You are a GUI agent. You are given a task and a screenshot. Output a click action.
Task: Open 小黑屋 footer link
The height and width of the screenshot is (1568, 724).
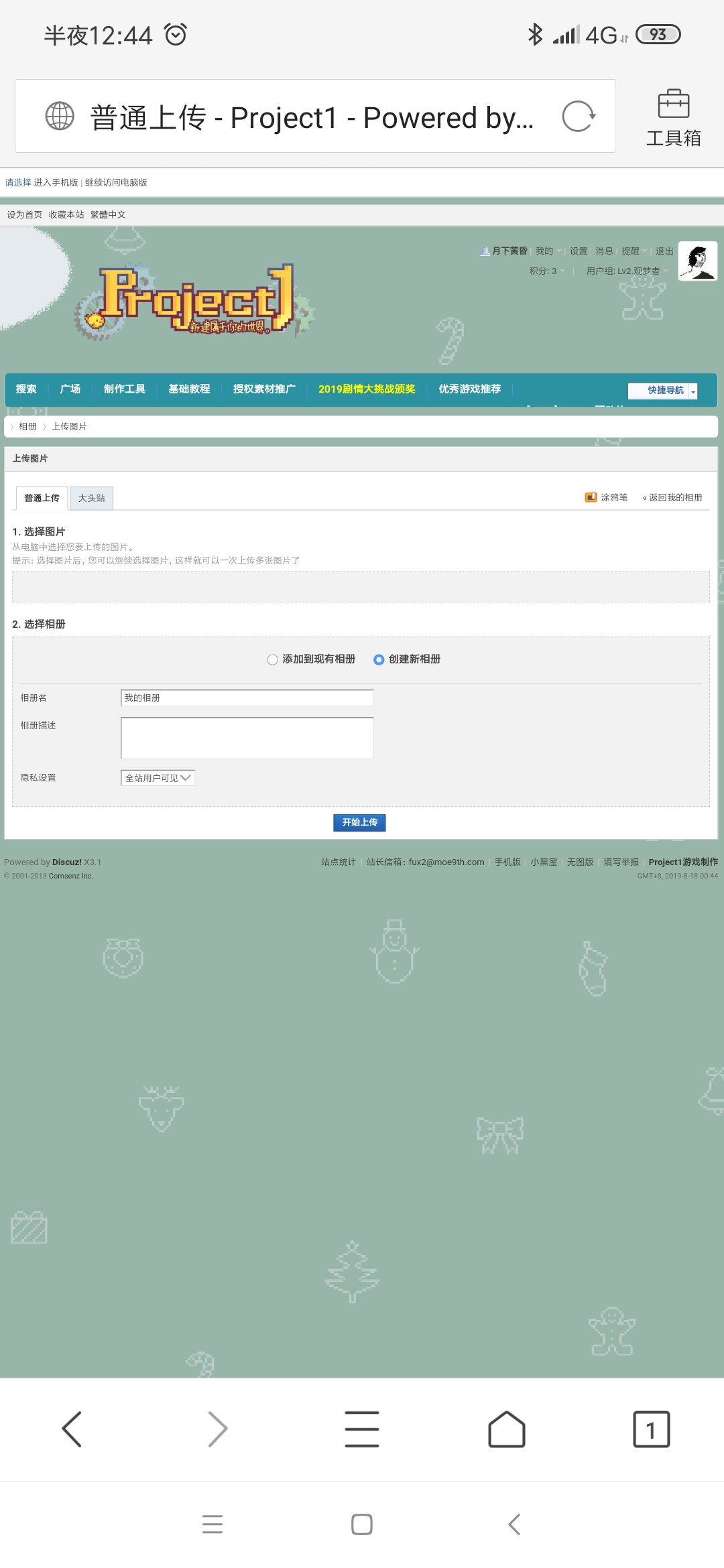point(544,862)
